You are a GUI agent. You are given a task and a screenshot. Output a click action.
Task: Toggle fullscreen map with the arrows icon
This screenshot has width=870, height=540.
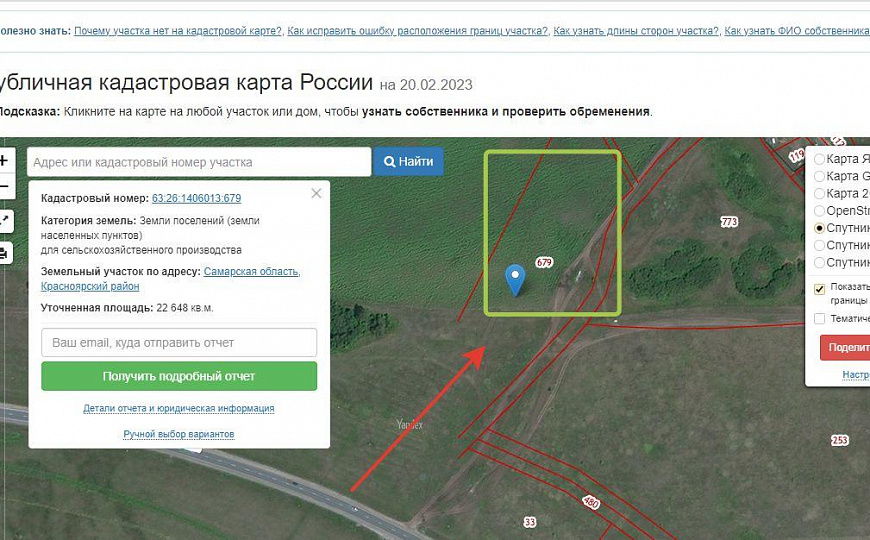point(4,221)
